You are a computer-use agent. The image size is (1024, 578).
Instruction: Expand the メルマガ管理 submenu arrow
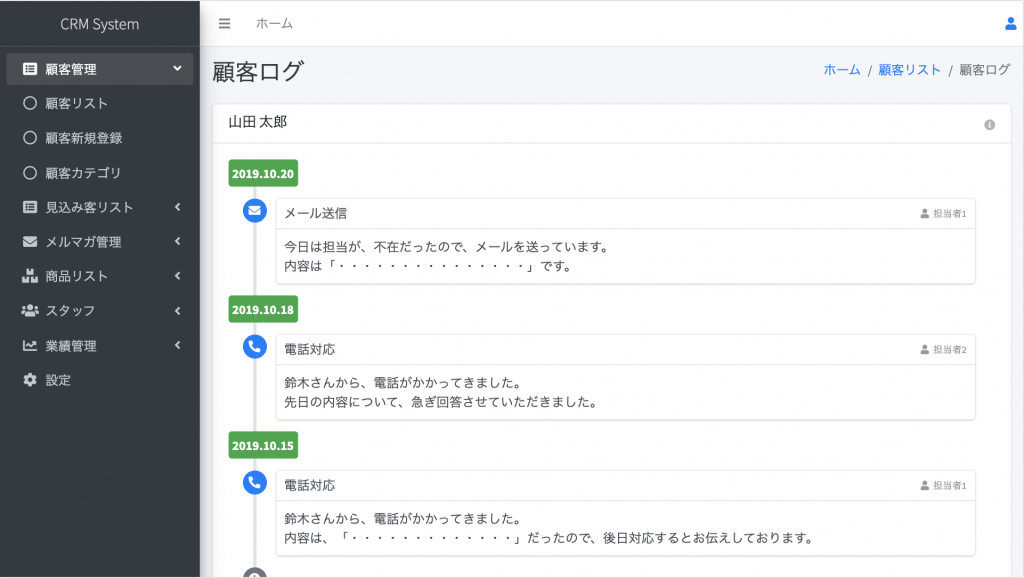[x=177, y=242]
